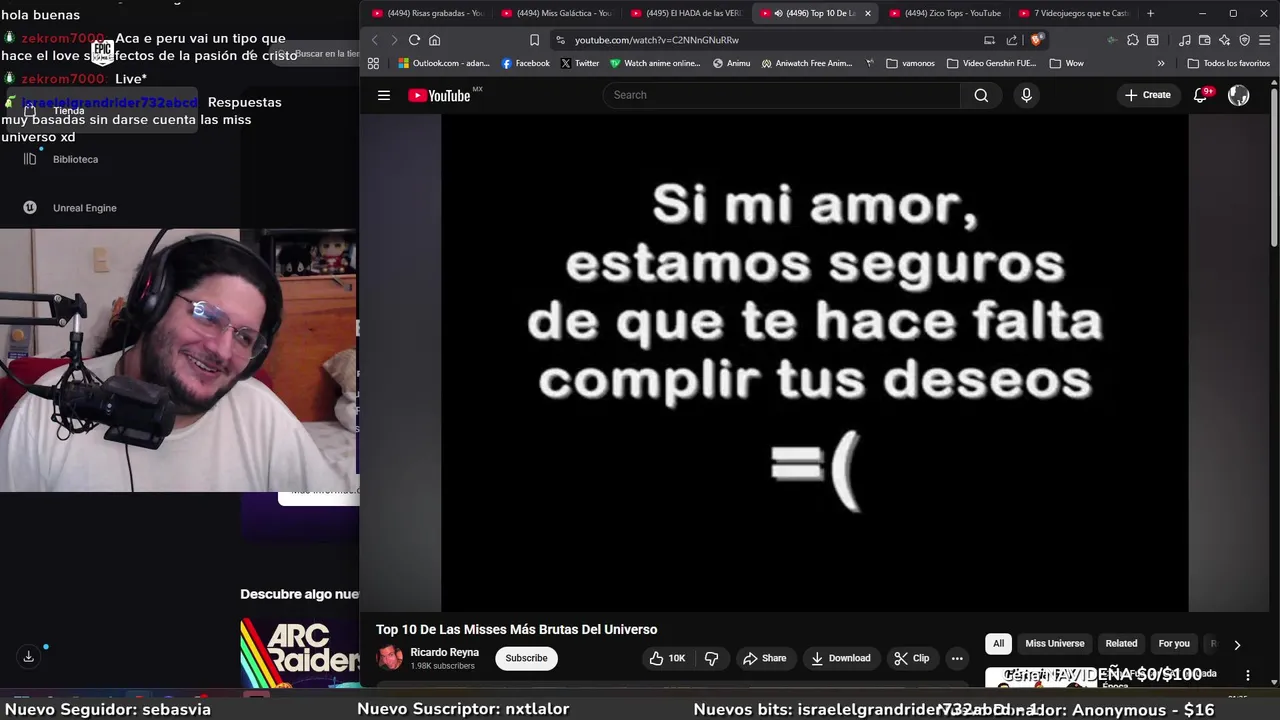Open browser main menu hamburger
Viewport: 1280px width, 720px height.
[1266, 40]
